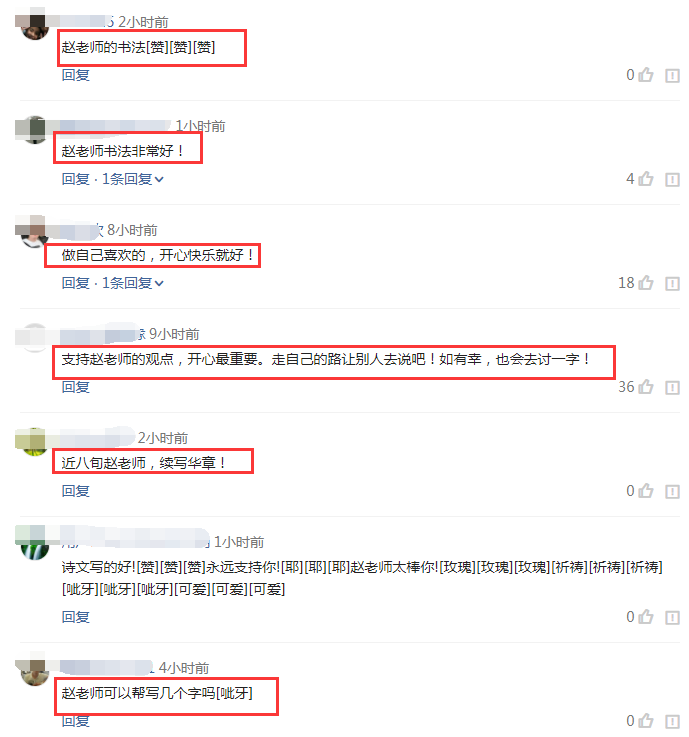This screenshot has height=737, width=689.
Task: Reply to the comment '近八旬赵老师,续写华章!'
Action: click(x=76, y=491)
